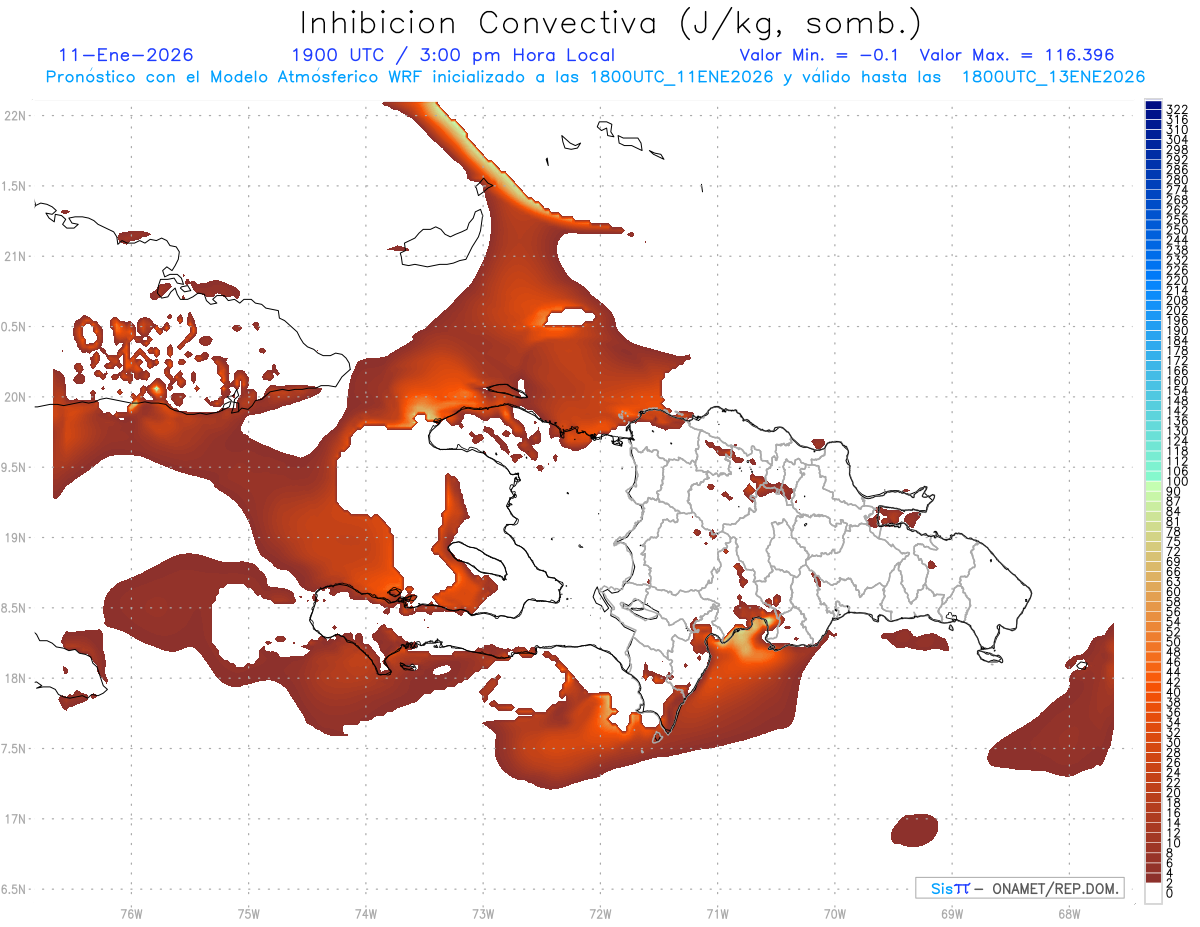
Task: Click the '21N' latitude axis label
Action: click(15, 256)
